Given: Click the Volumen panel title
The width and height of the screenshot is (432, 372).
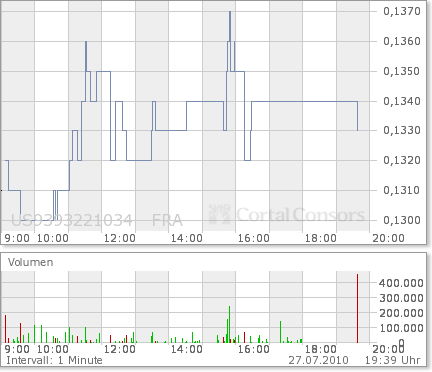Looking at the screenshot, I should [x=31, y=262].
